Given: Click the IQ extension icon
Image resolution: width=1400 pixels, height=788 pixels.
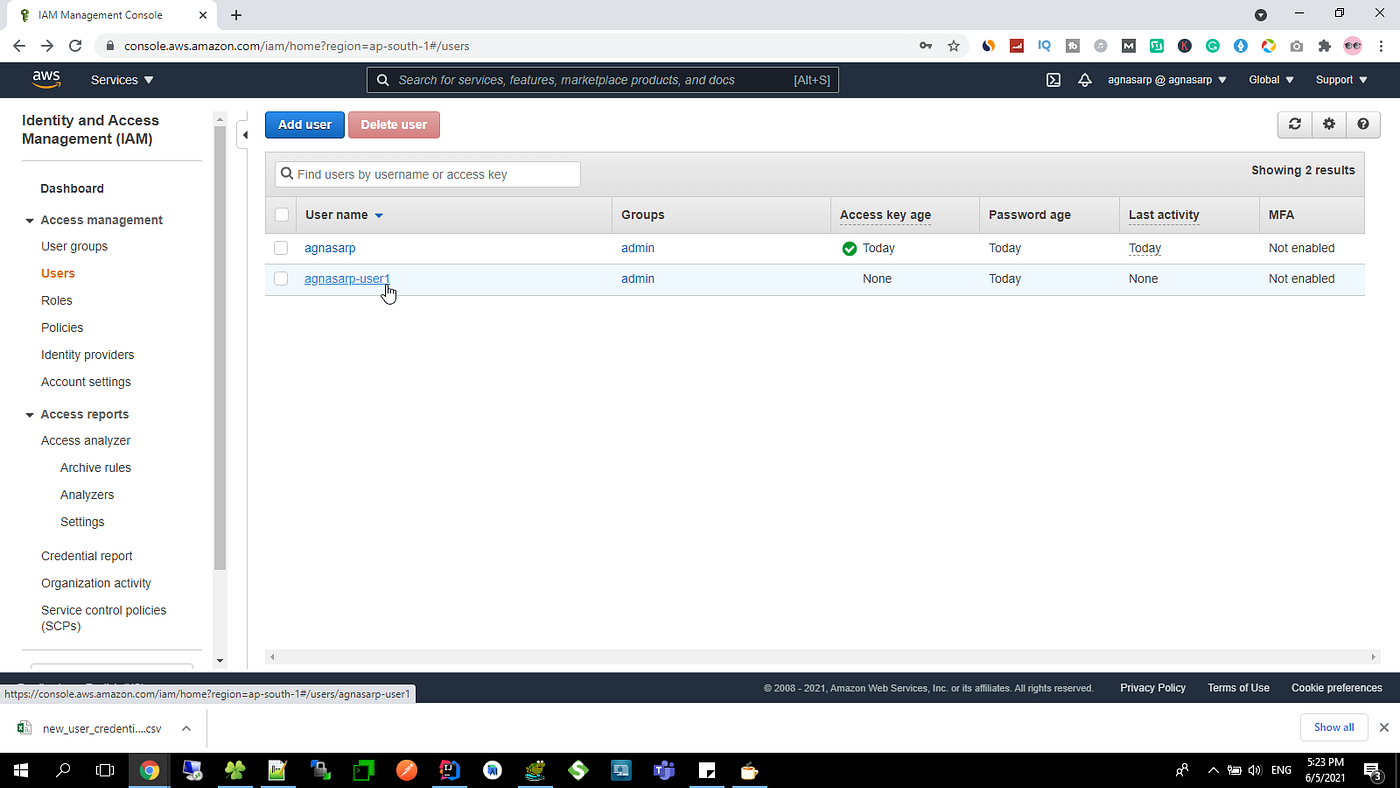Looking at the screenshot, I should pos(1045,46).
